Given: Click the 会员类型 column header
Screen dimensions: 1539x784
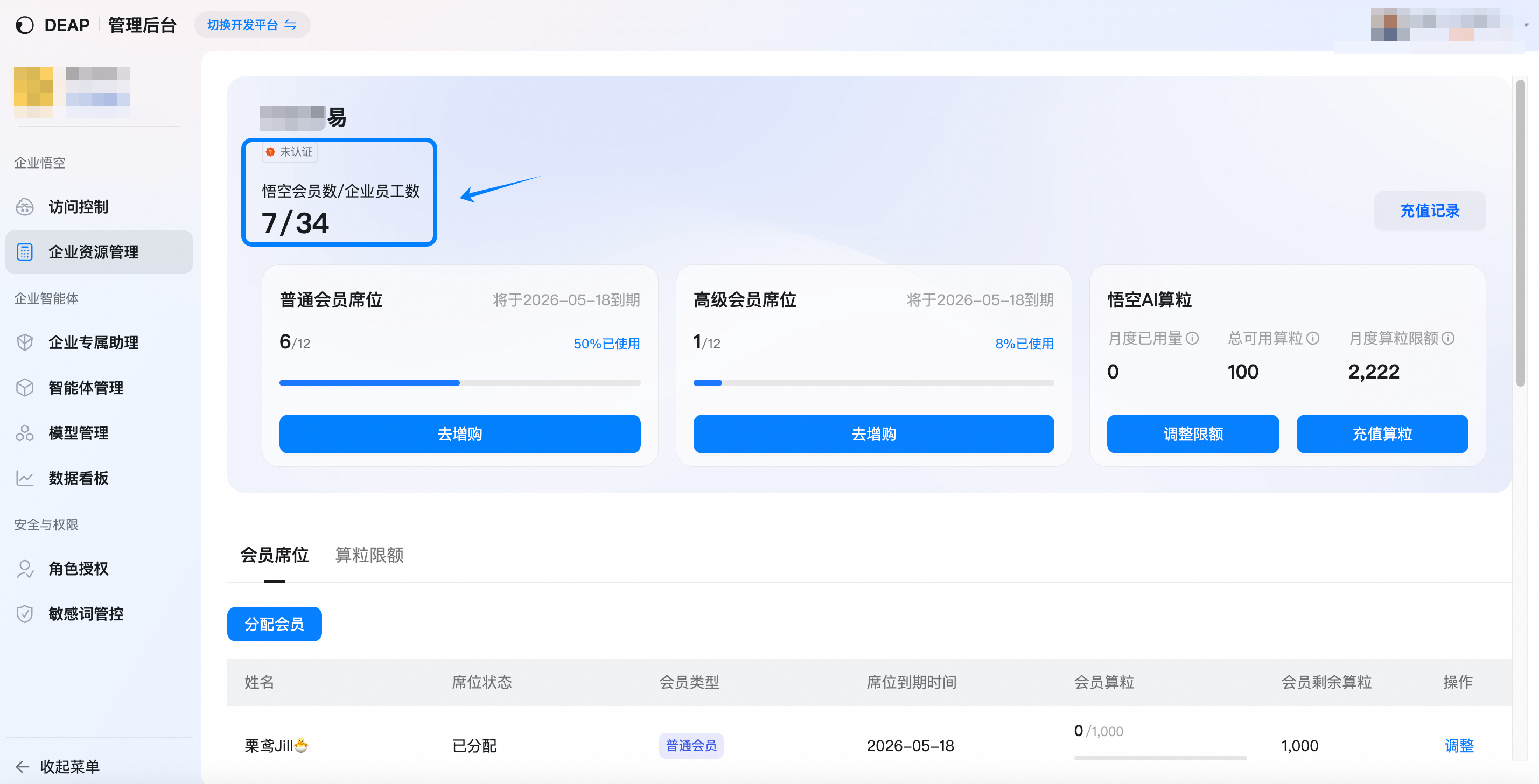Looking at the screenshot, I should pos(689,682).
